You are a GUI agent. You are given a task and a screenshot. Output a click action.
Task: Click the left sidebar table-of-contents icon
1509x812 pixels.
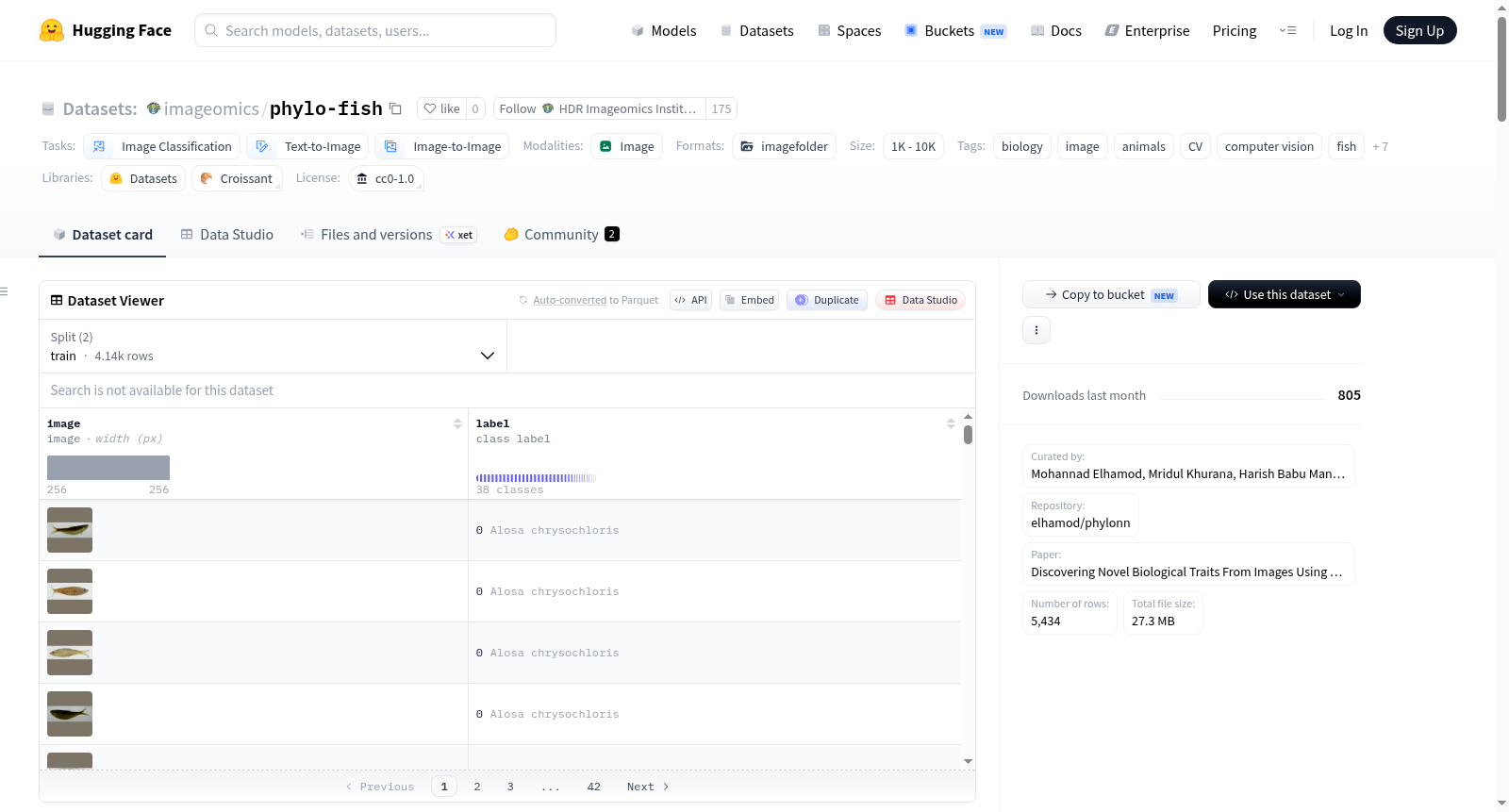coord(4,291)
